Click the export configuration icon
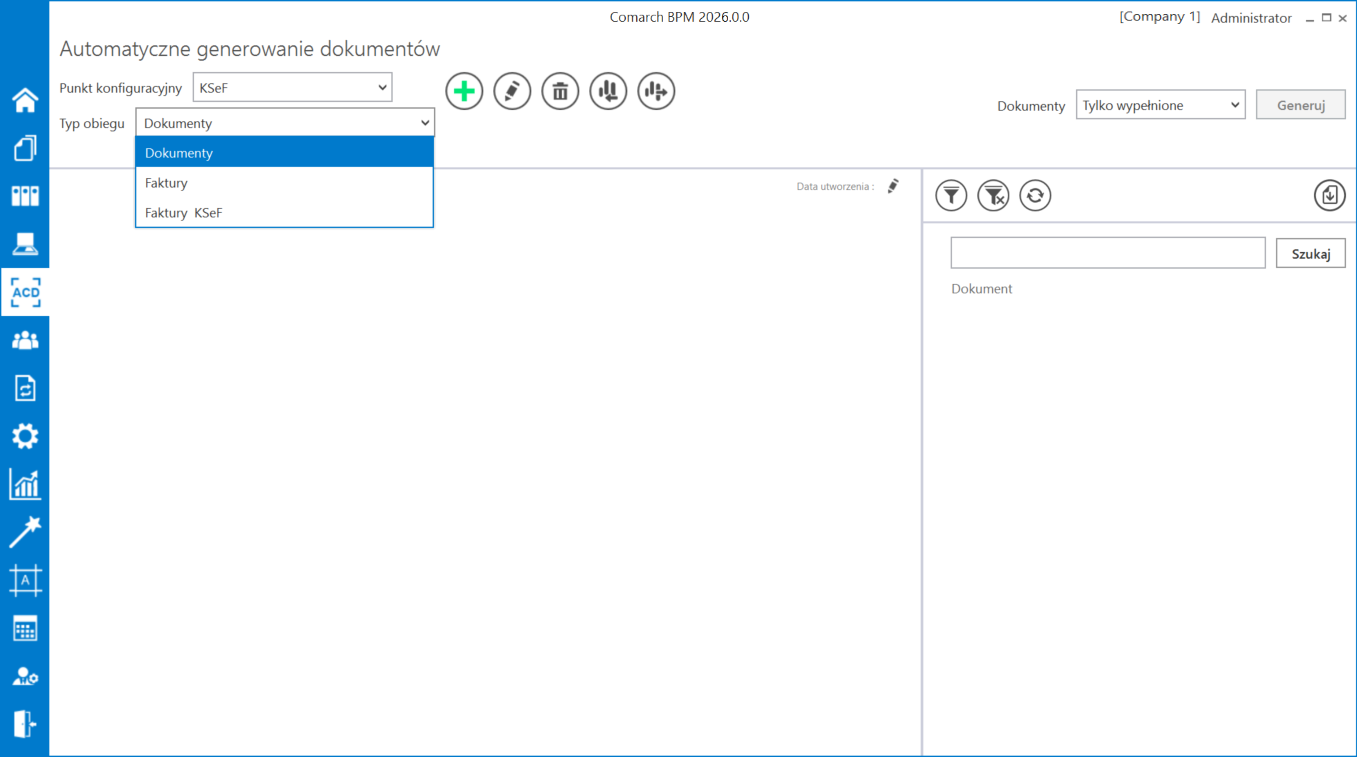Viewport: 1357px width, 757px height. point(656,91)
